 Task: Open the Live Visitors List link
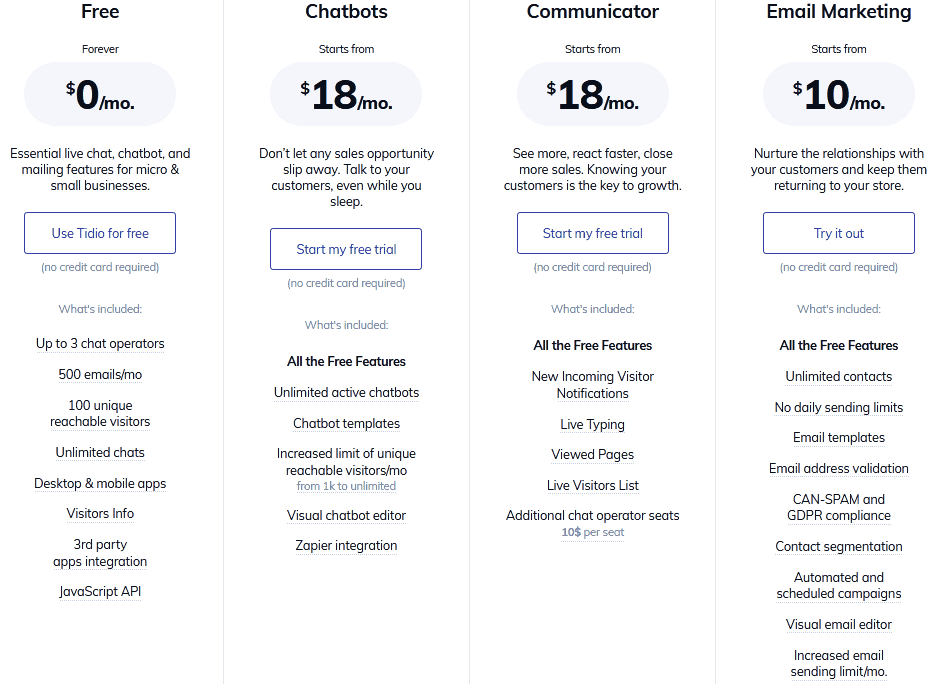point(592,485)
